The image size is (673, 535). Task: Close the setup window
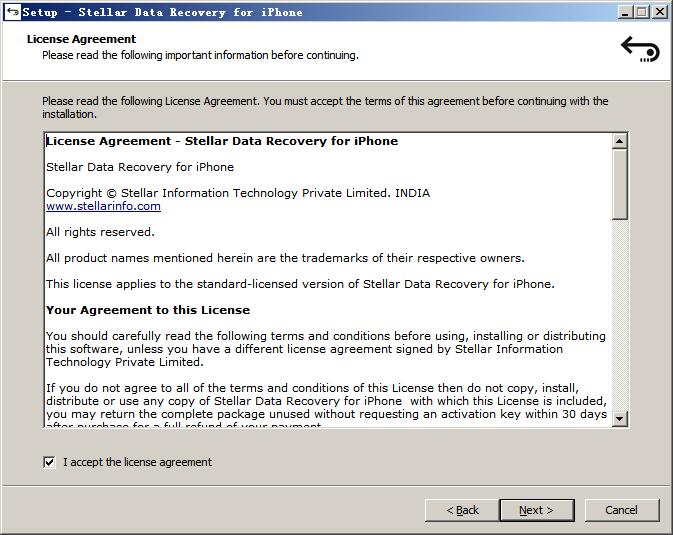click(x=660, y=12)
